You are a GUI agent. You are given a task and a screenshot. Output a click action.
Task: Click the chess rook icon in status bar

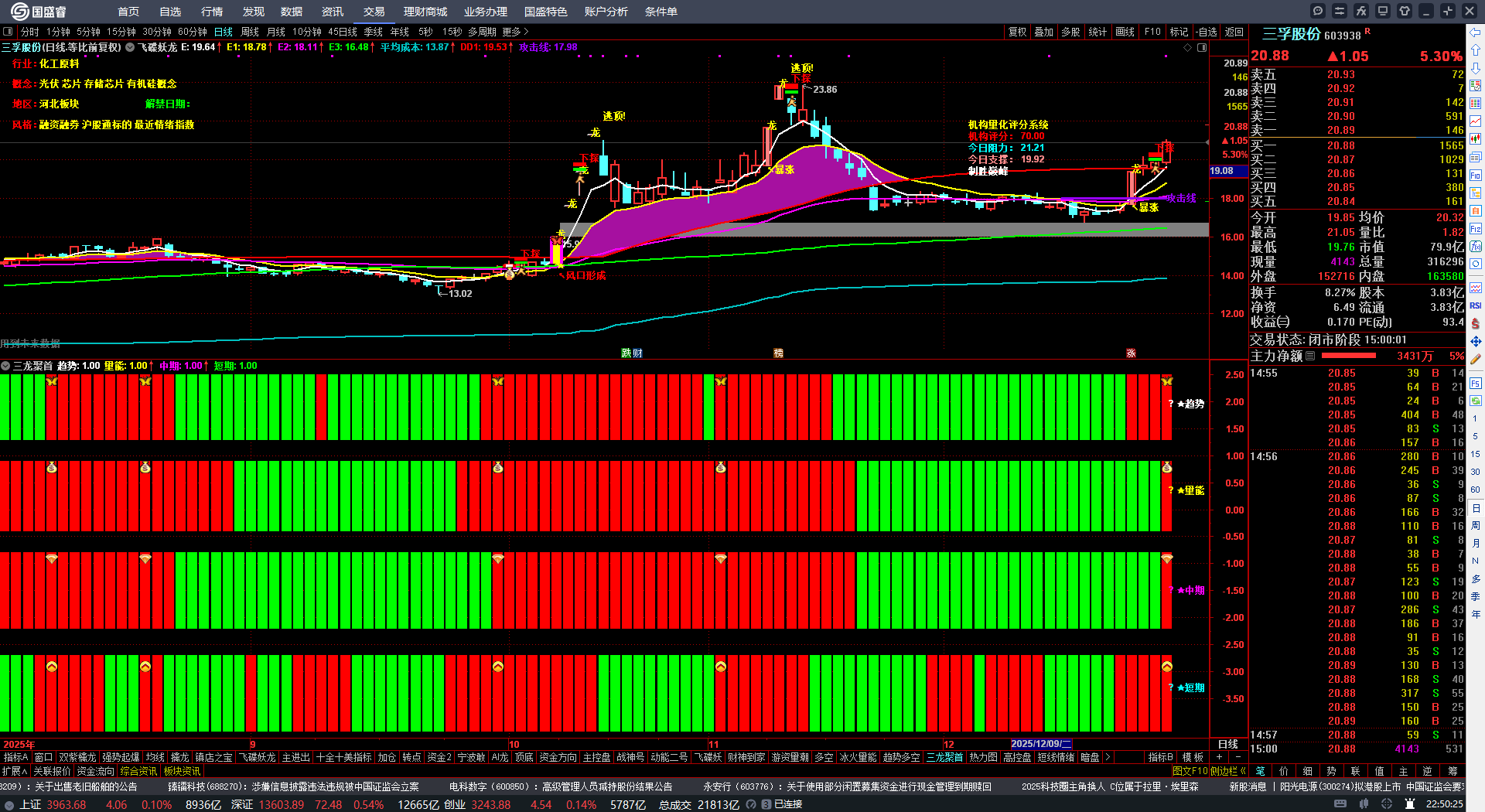(1410, 804)
